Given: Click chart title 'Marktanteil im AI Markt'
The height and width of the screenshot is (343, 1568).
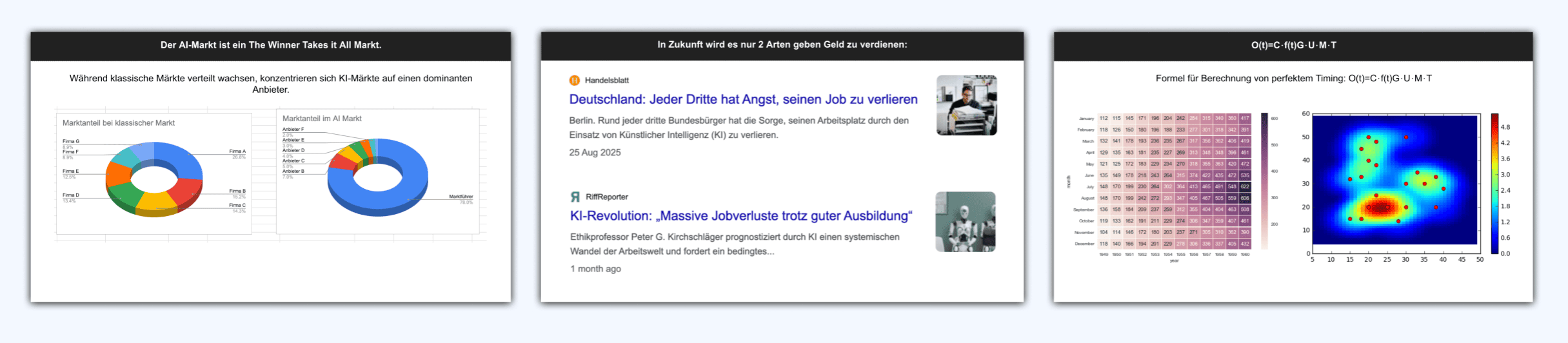Looking at the screenshot, I should [x=322, y=119].
